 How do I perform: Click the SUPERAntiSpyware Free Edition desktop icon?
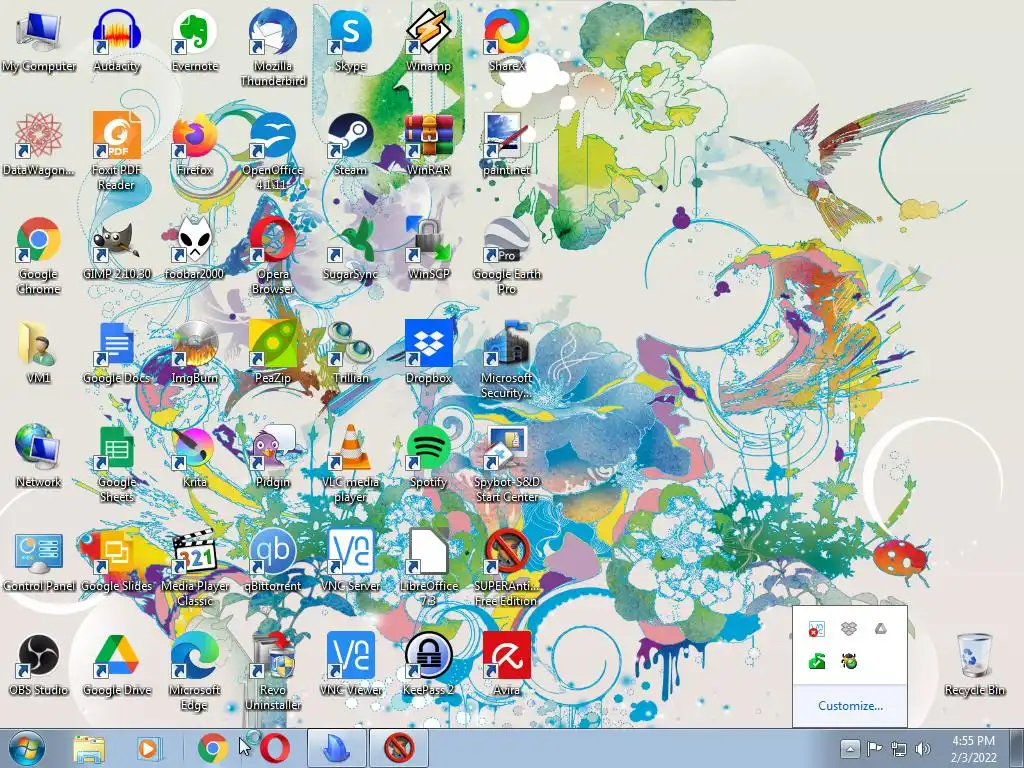507,566
